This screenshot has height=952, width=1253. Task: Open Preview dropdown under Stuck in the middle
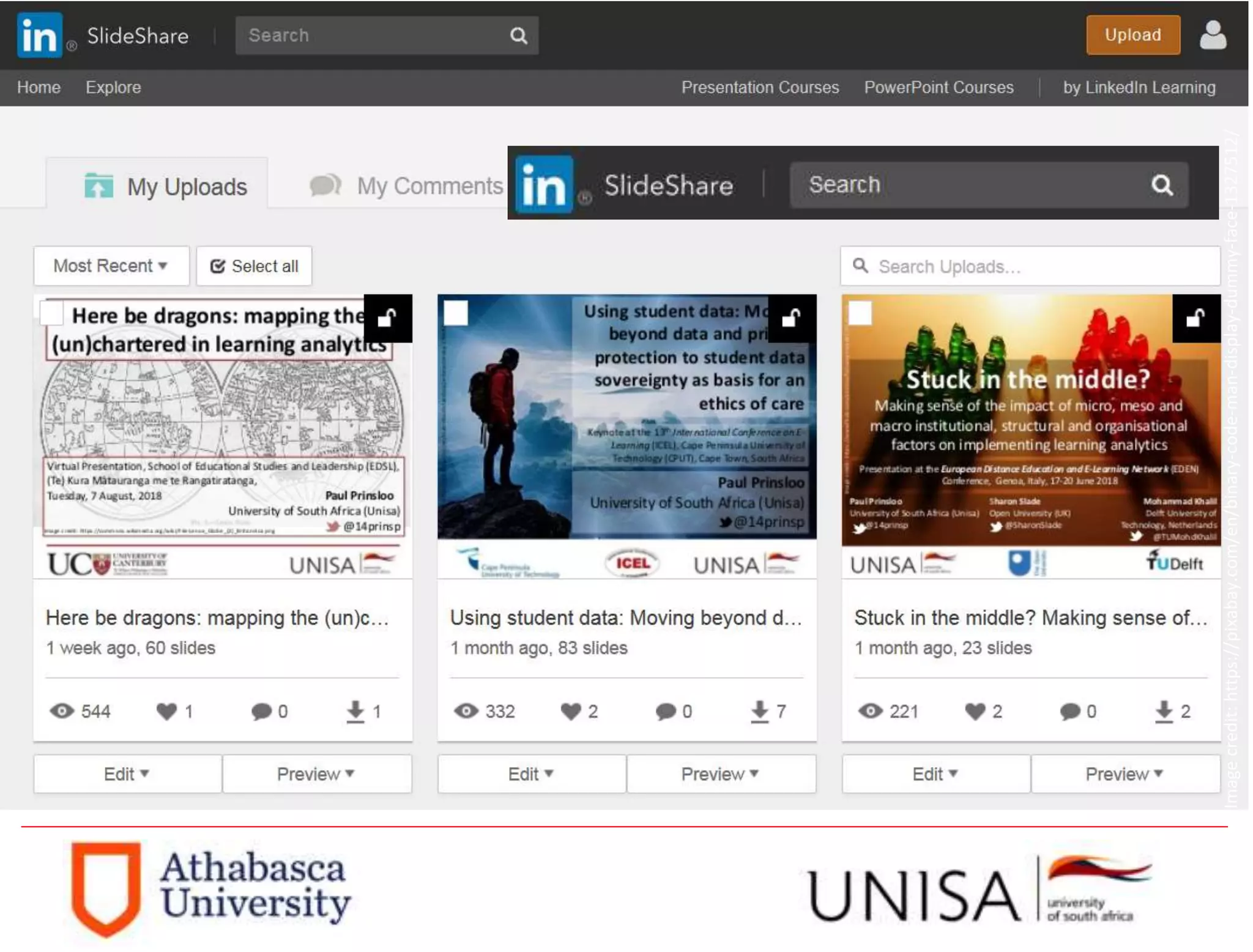(x=1125, y=774)
